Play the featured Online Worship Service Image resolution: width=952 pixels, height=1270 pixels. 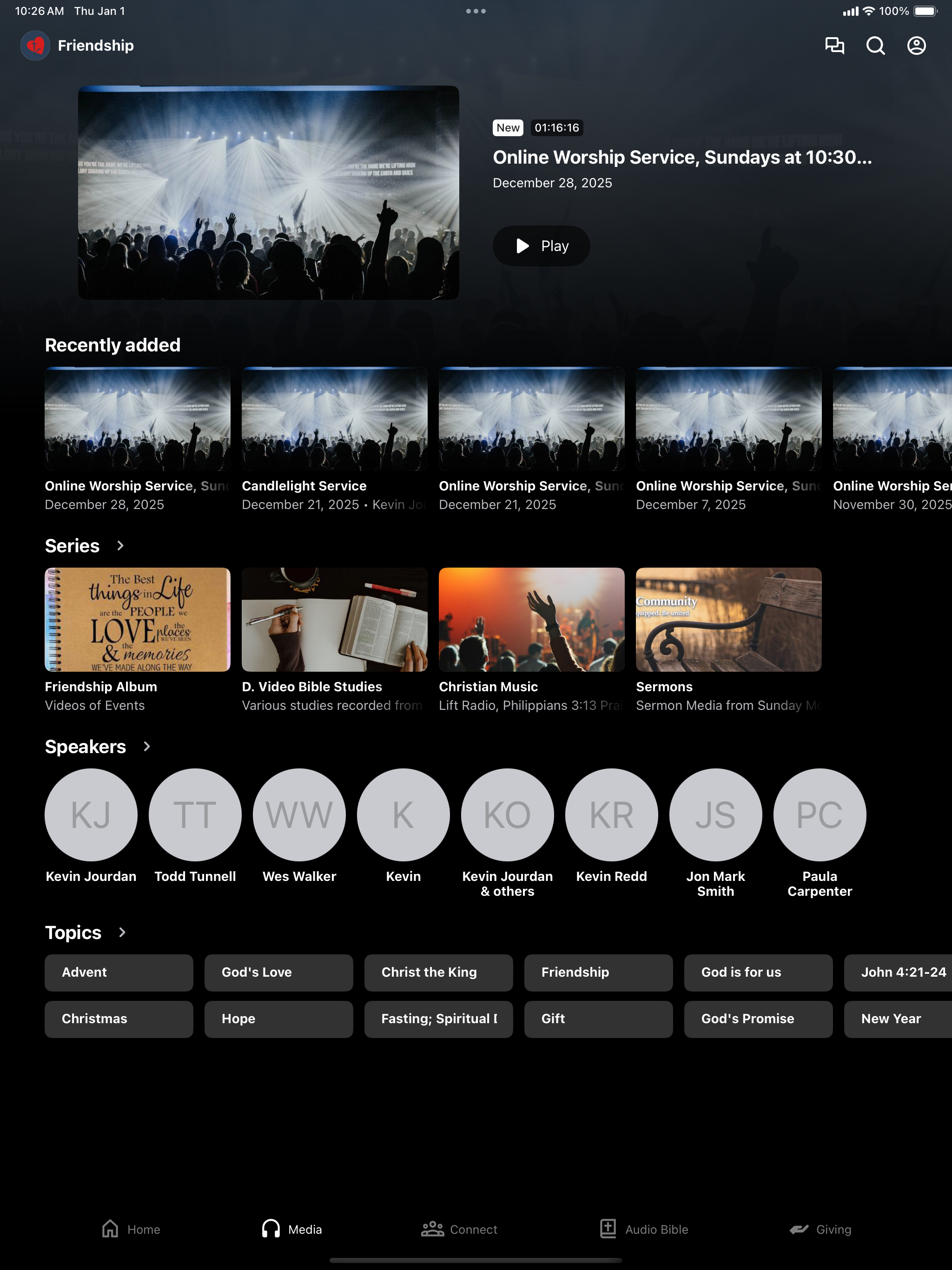pos(541,246)
